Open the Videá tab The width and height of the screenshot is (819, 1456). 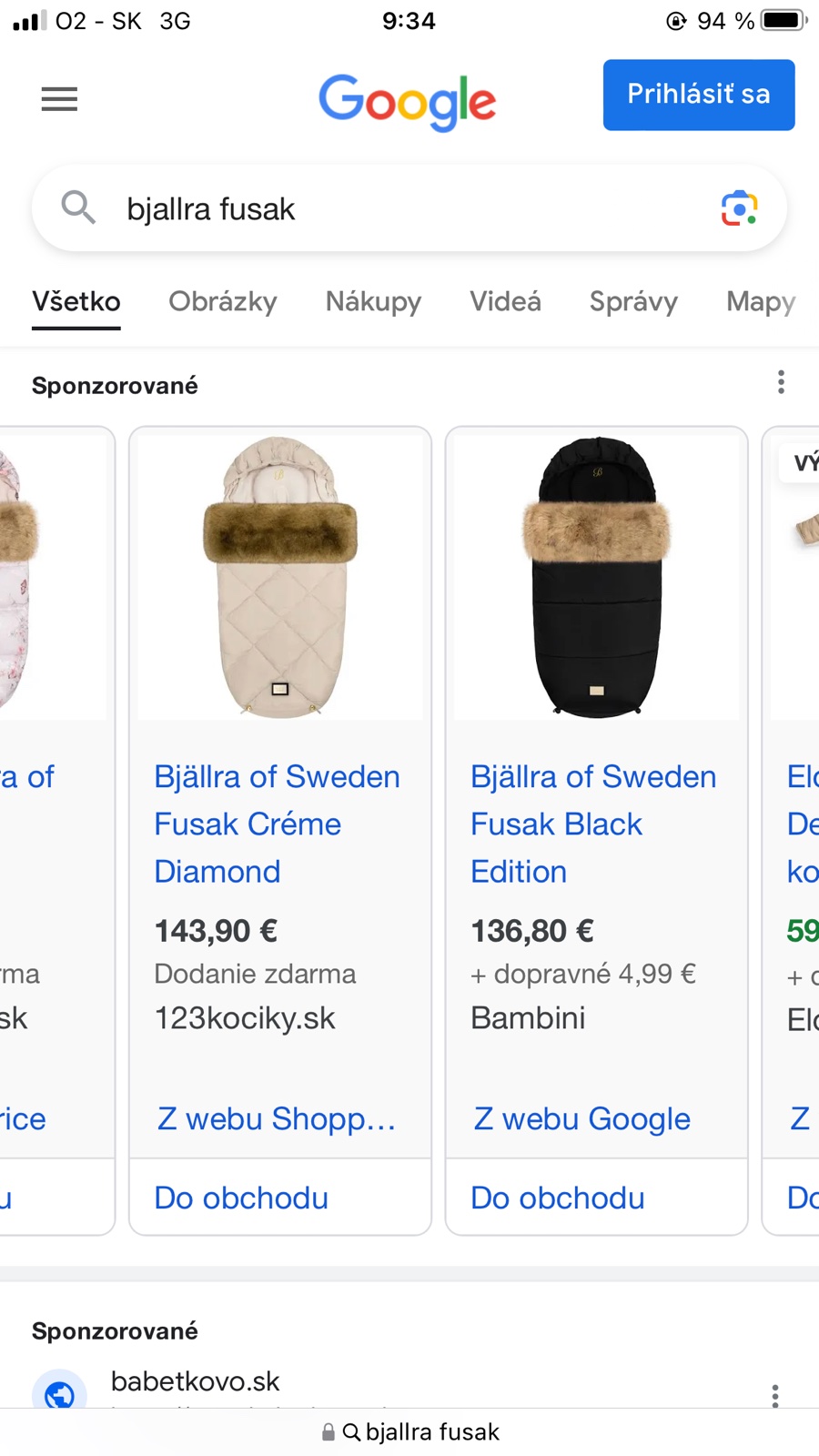pos(505,301)
